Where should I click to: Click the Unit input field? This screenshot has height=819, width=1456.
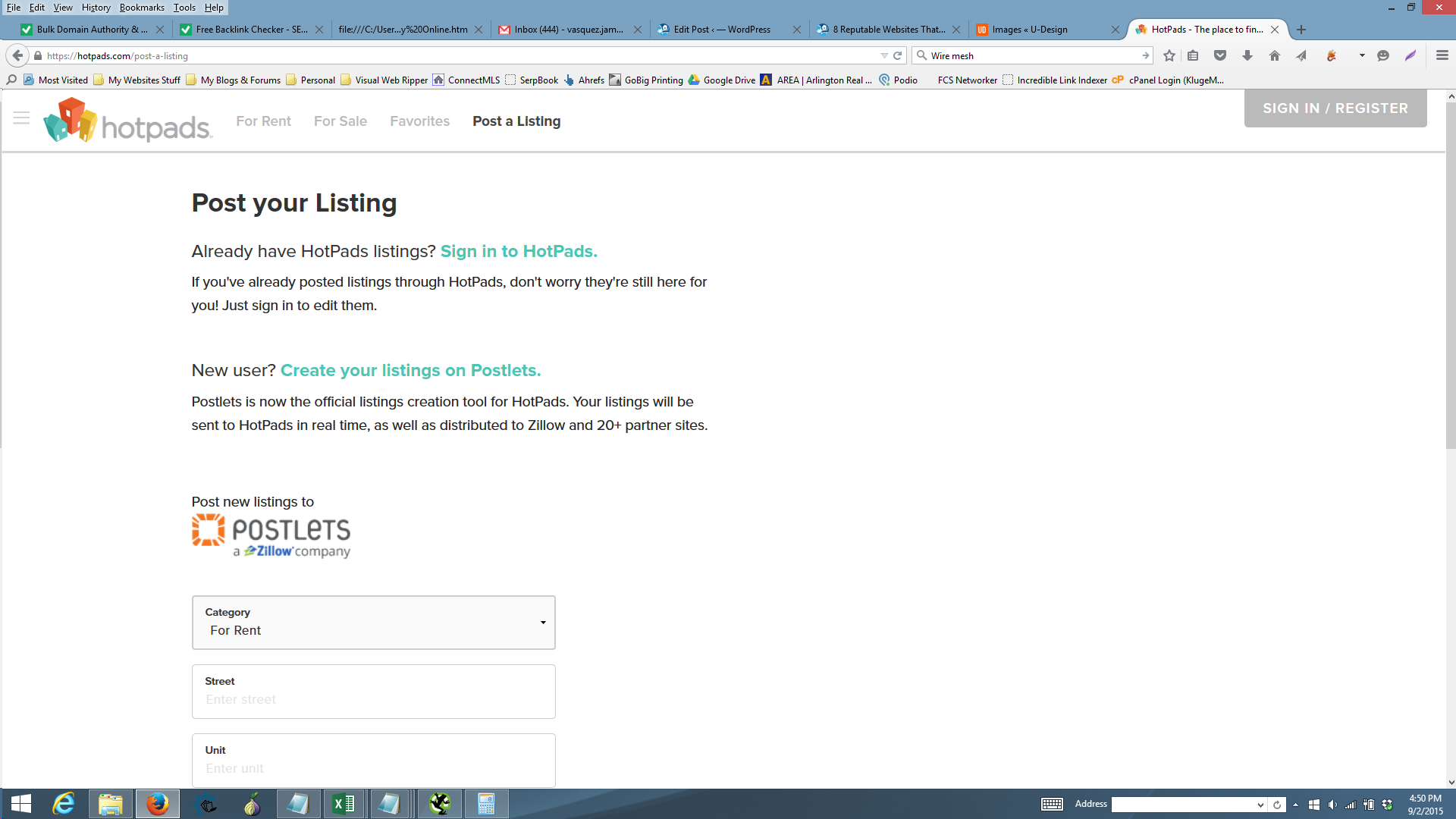click(x=374, y=761)
